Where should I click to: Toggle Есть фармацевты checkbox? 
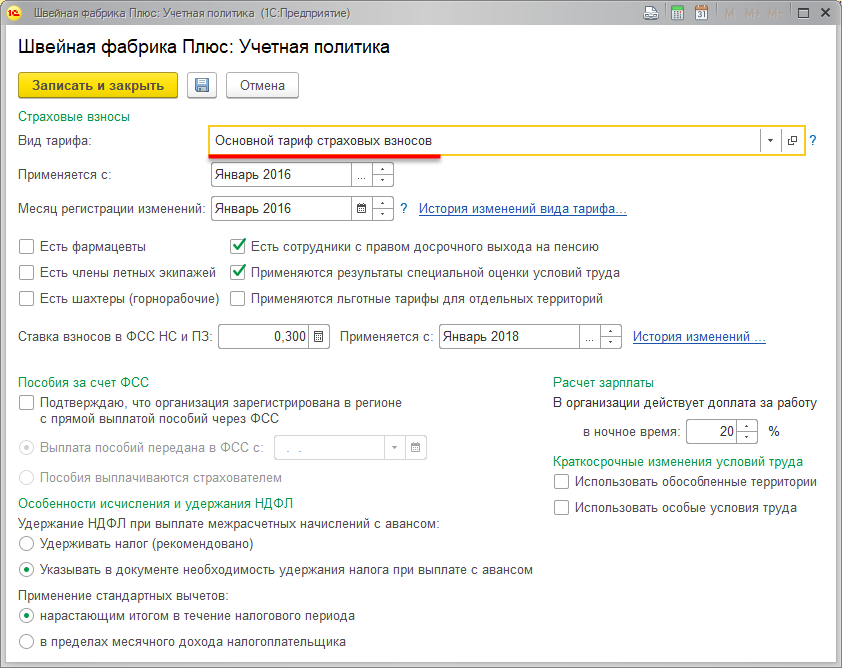point(26,246)
